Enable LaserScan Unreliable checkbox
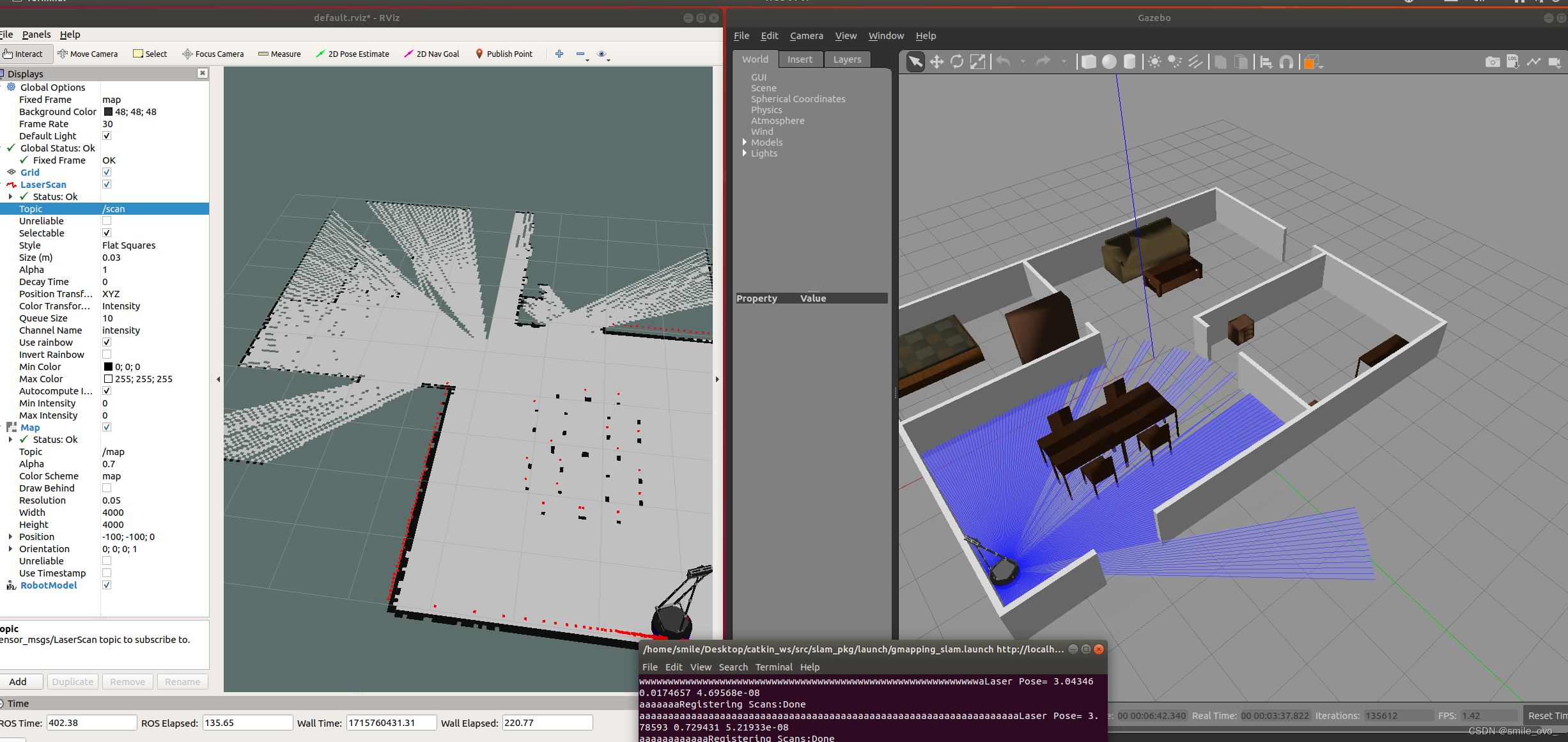 pos(107,220)
